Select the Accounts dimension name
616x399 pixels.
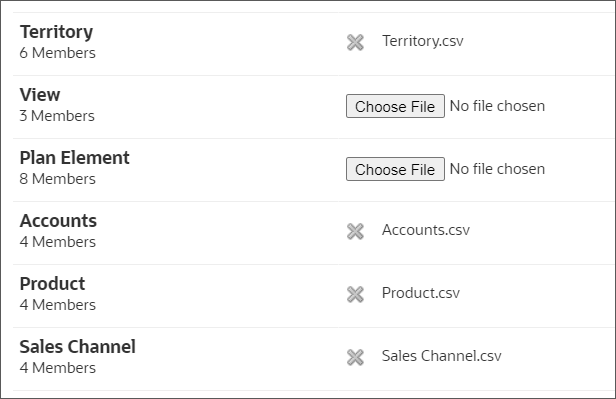click(x=58, y=221)
